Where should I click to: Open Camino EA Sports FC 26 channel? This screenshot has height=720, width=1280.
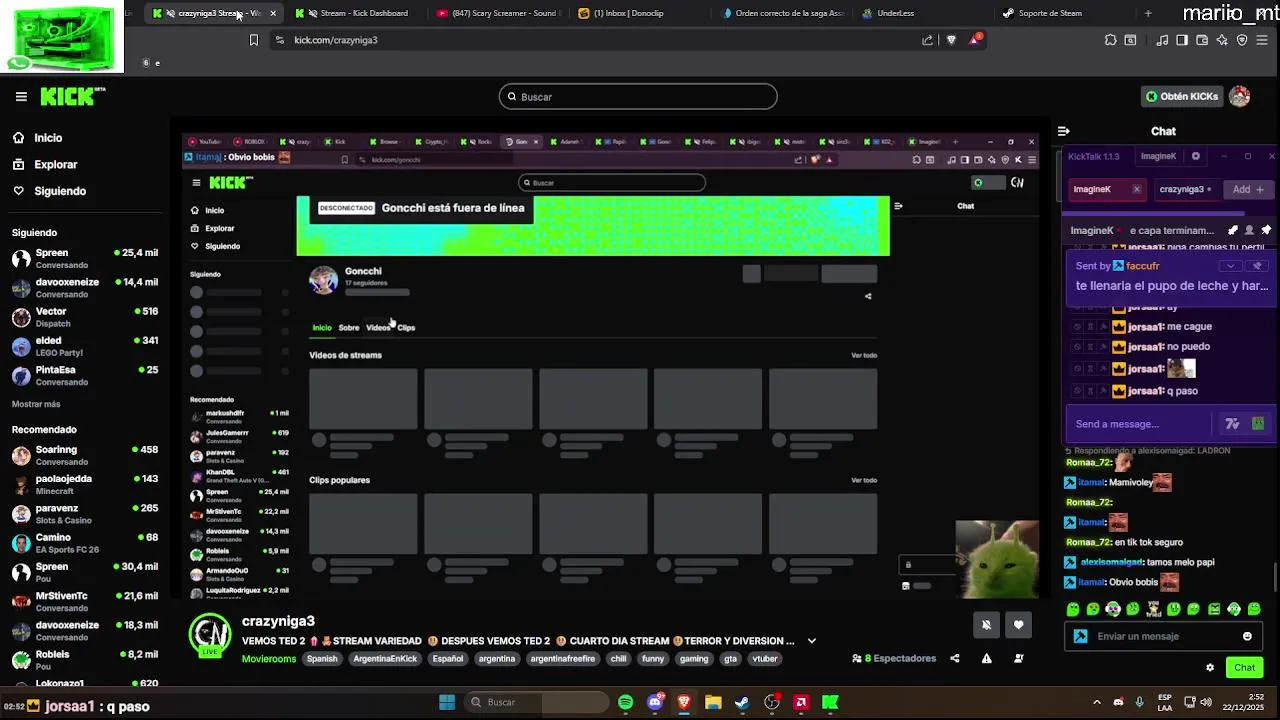(85, 543)
